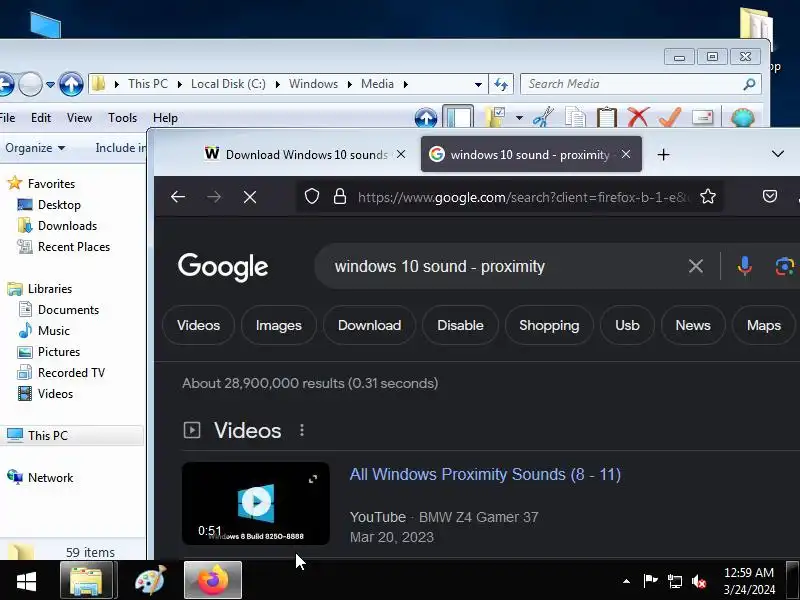Screen dimensions: 800x600
Task: Open the Explorer Edit menu
Action: [41, 118]
